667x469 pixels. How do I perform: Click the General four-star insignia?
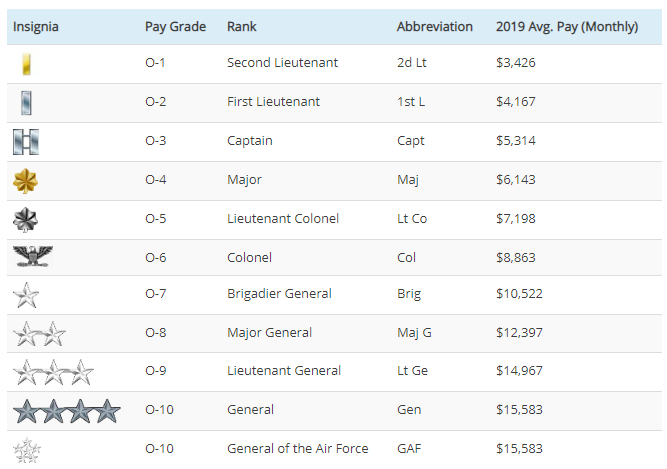click(x=66, y=410)
